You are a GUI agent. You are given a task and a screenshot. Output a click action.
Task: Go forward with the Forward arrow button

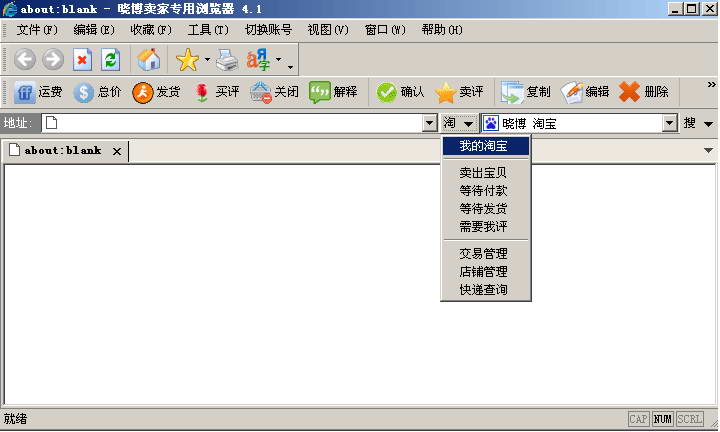click(53, 60)
